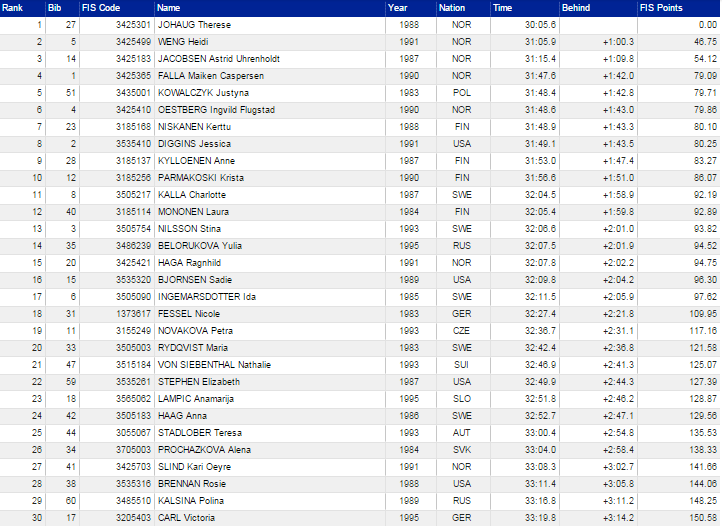Click PARMAKOSKI Krista
722x526 pixels.
[x=201, y=178]
